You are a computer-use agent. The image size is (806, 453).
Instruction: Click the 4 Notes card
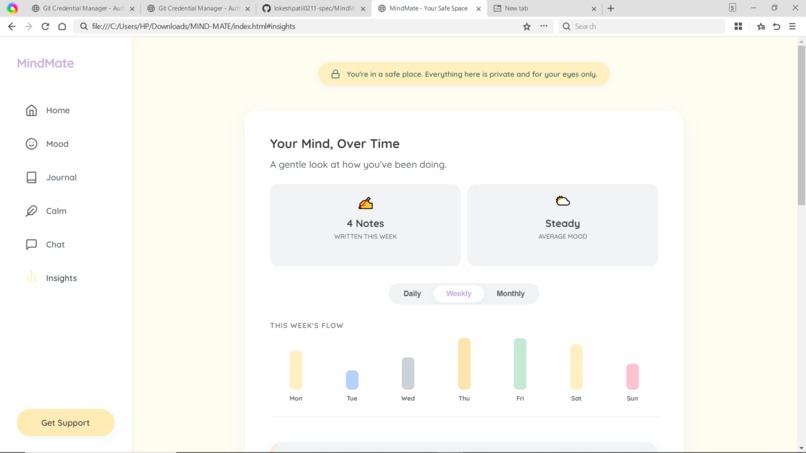365,225
